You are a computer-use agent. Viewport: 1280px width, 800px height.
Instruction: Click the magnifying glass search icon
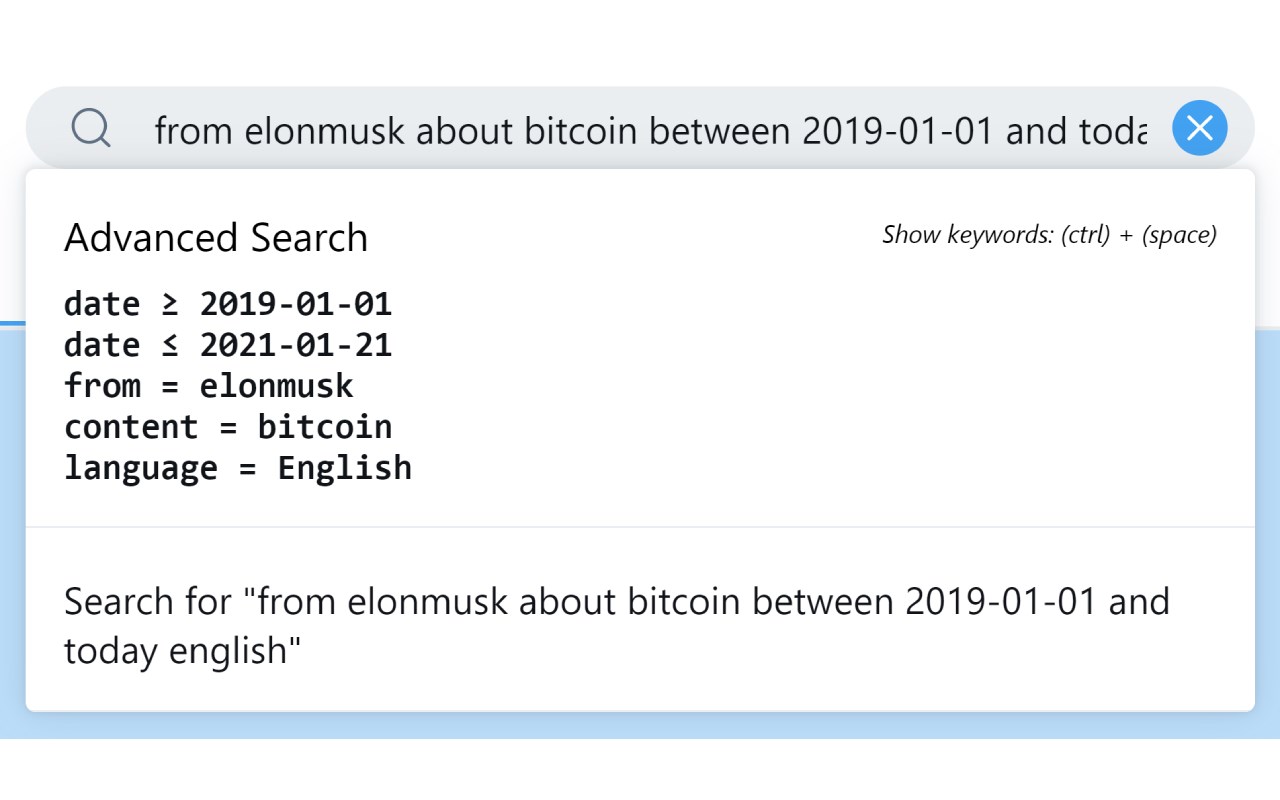click(91, 129)
